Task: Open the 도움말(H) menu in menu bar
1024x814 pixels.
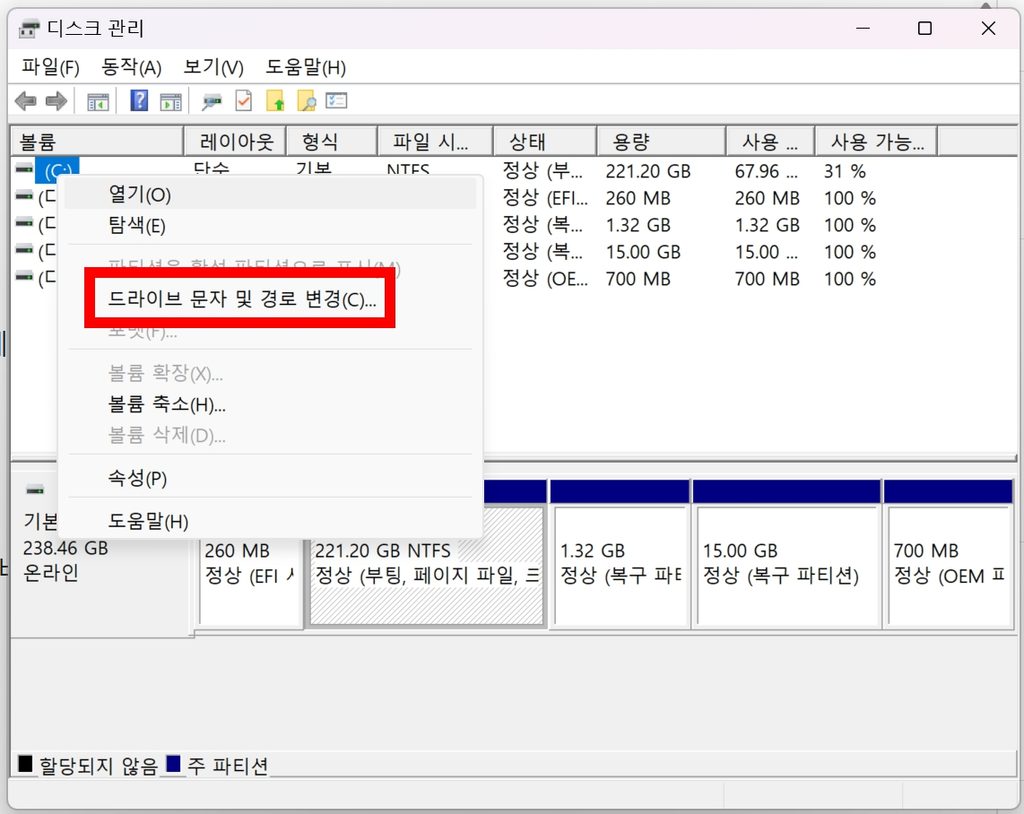Action: [306, 67]
